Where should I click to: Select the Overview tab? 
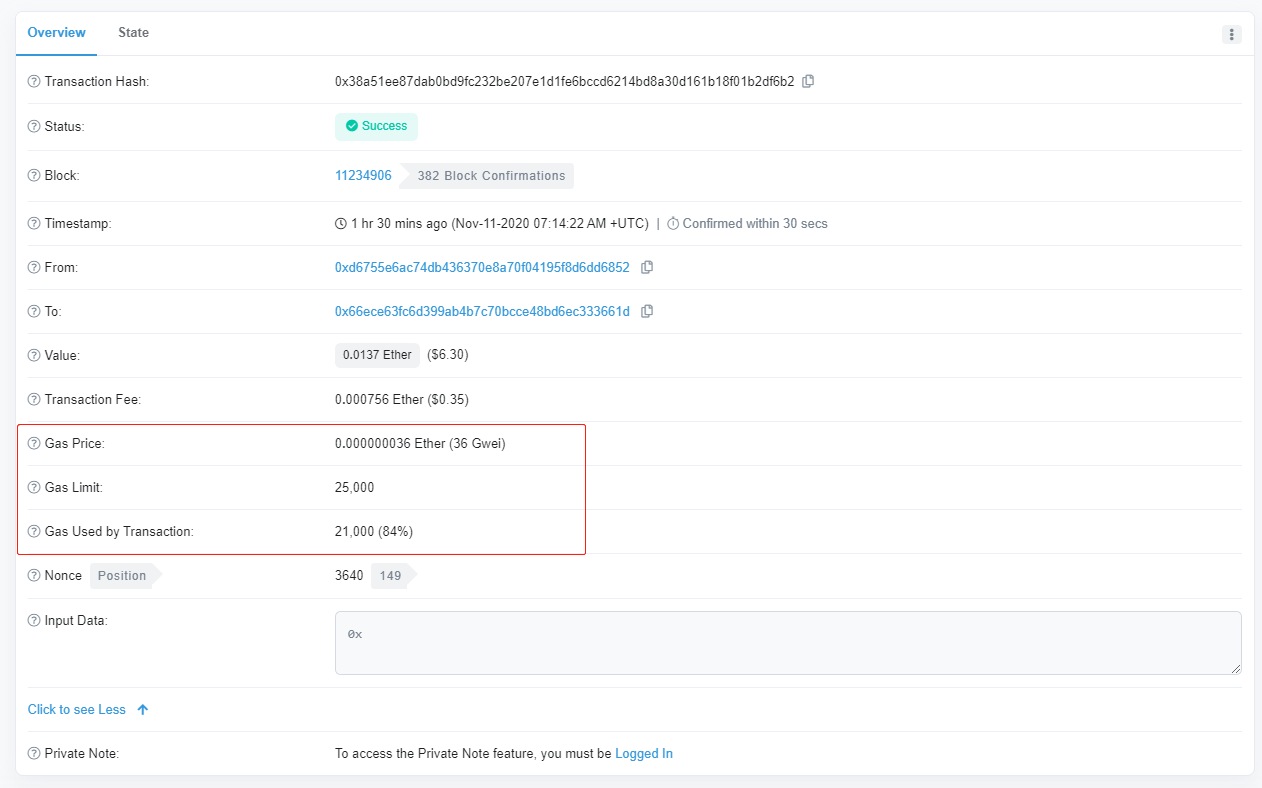(56, 33)
